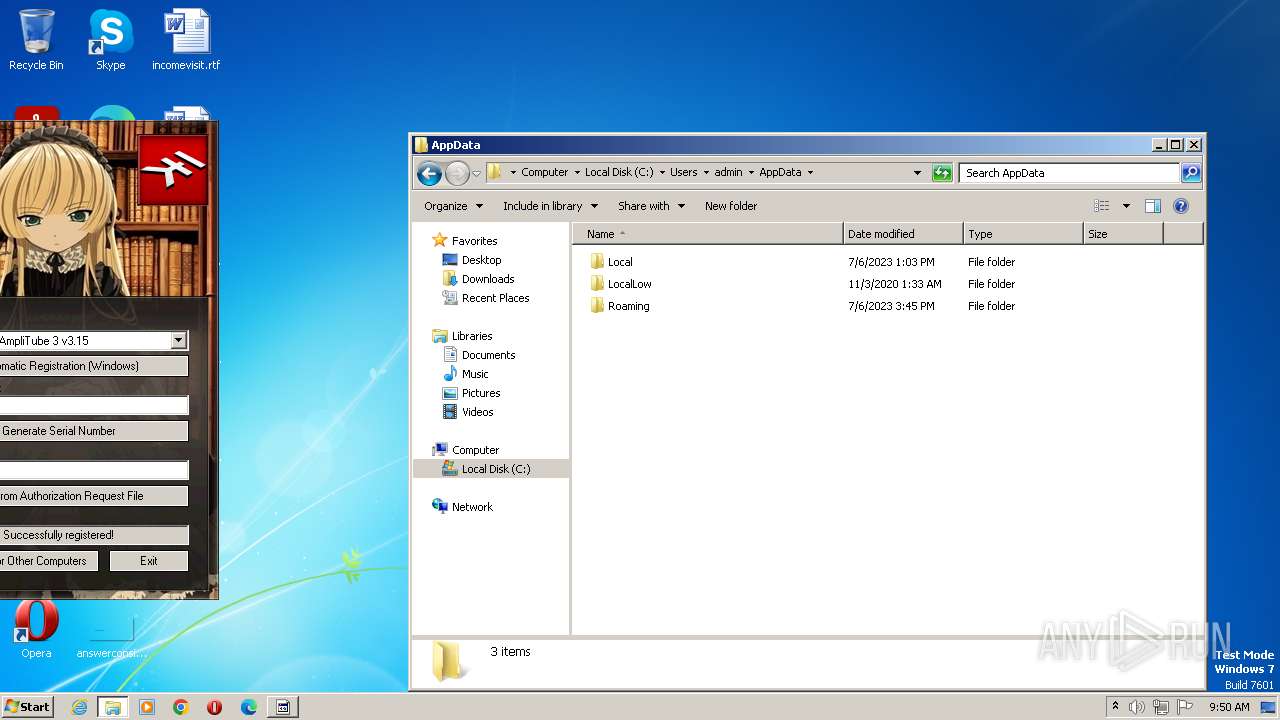Click the Back navigation arrow in Explorer
1280x720 pixels.
click(429, 173)
